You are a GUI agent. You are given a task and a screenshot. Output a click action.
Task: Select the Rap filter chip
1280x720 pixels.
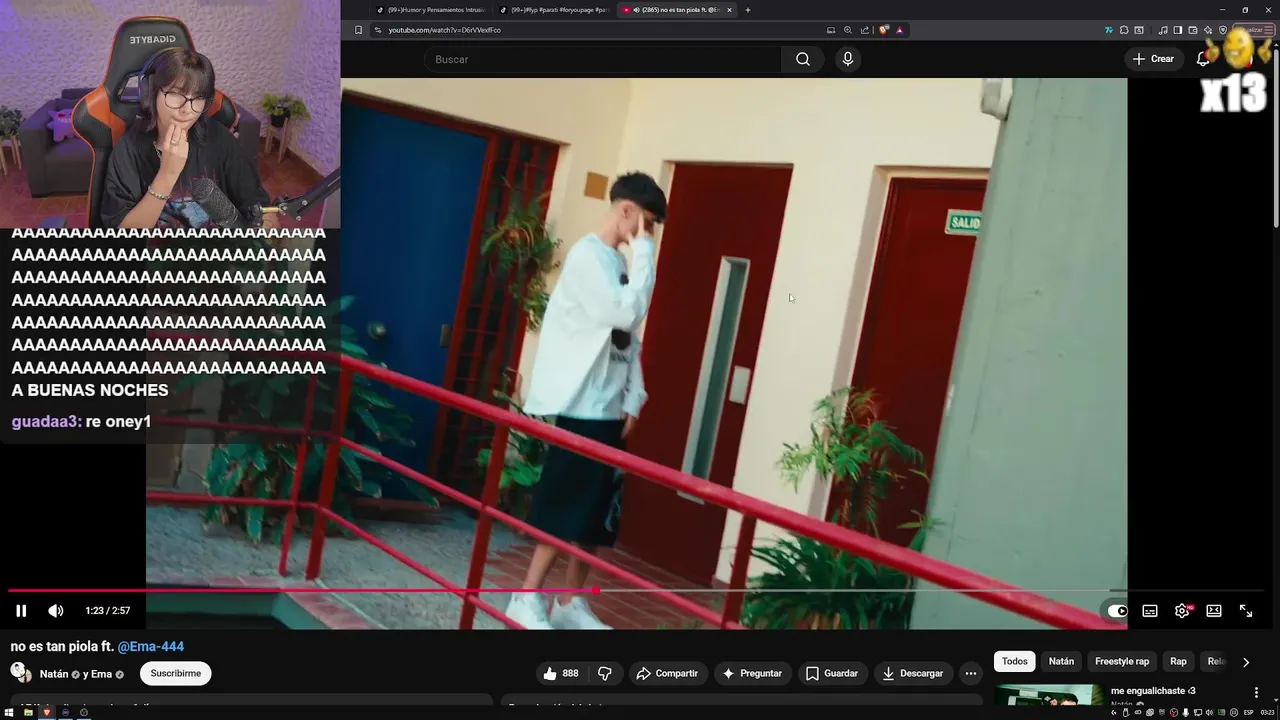[1178, 662]
